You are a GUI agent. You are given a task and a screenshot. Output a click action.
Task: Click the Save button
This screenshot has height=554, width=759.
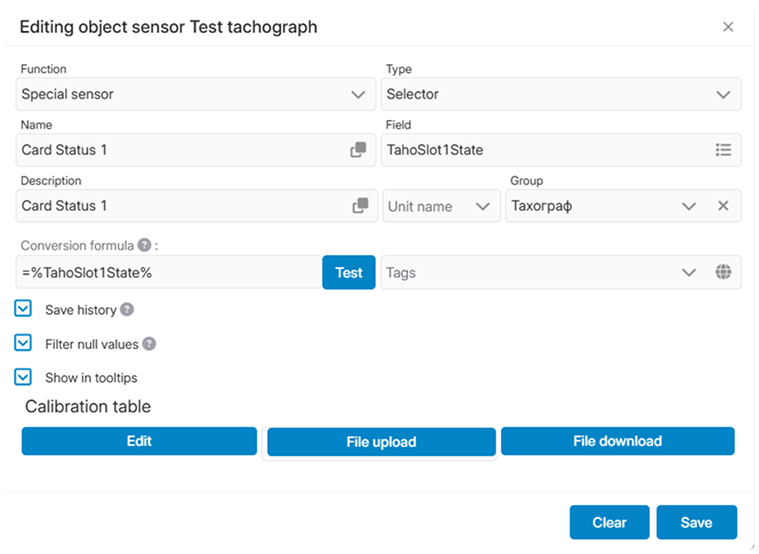696,522
